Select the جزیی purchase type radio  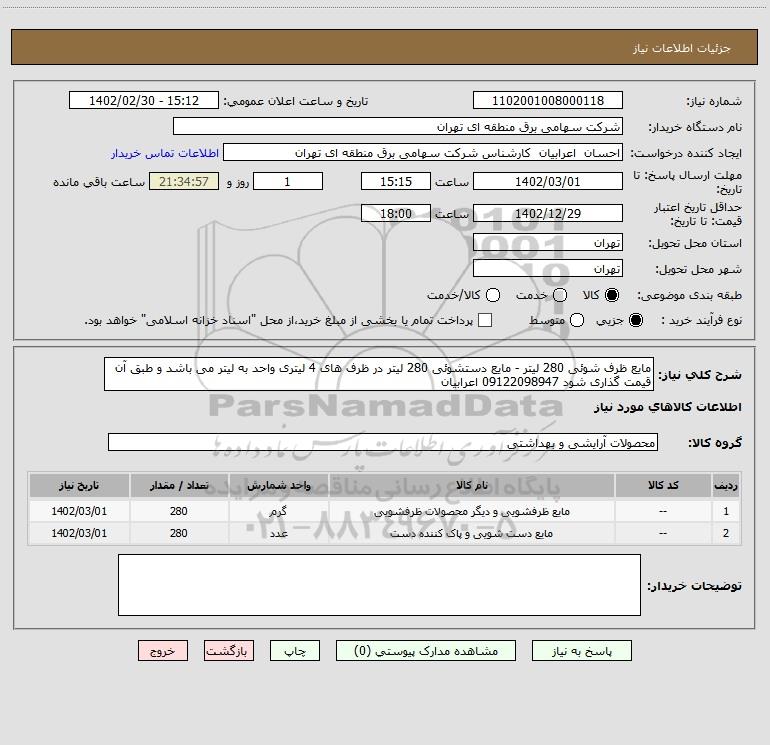point(636,320)
